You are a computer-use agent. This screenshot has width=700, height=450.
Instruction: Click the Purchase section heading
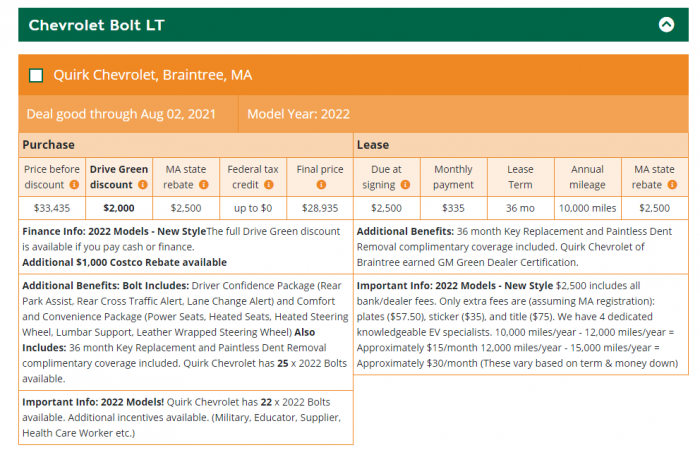point(49,145)
